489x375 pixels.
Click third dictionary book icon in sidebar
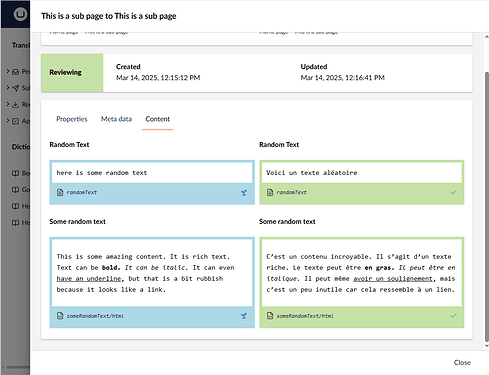[x=15, y=206]
